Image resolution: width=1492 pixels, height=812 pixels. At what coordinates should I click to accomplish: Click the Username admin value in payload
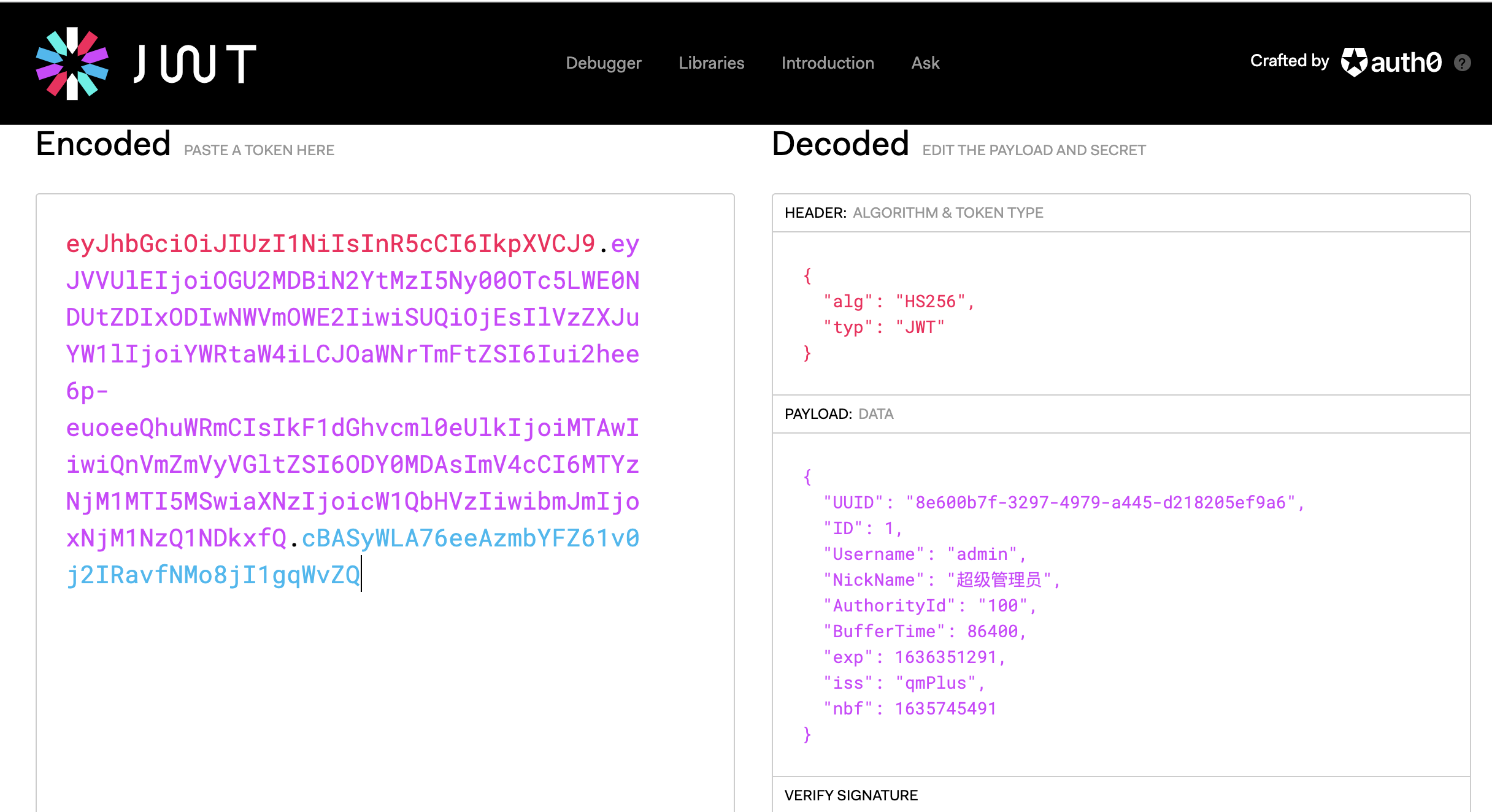pyautogui.click(x=982, y=554)
